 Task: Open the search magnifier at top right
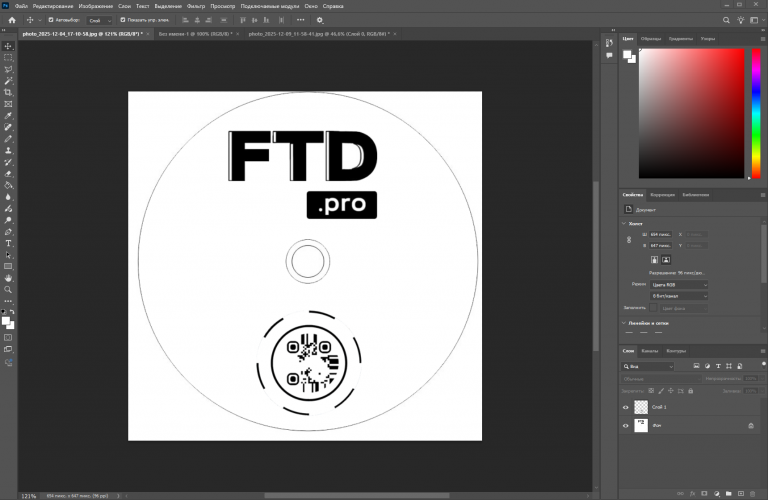click(726, 20)
